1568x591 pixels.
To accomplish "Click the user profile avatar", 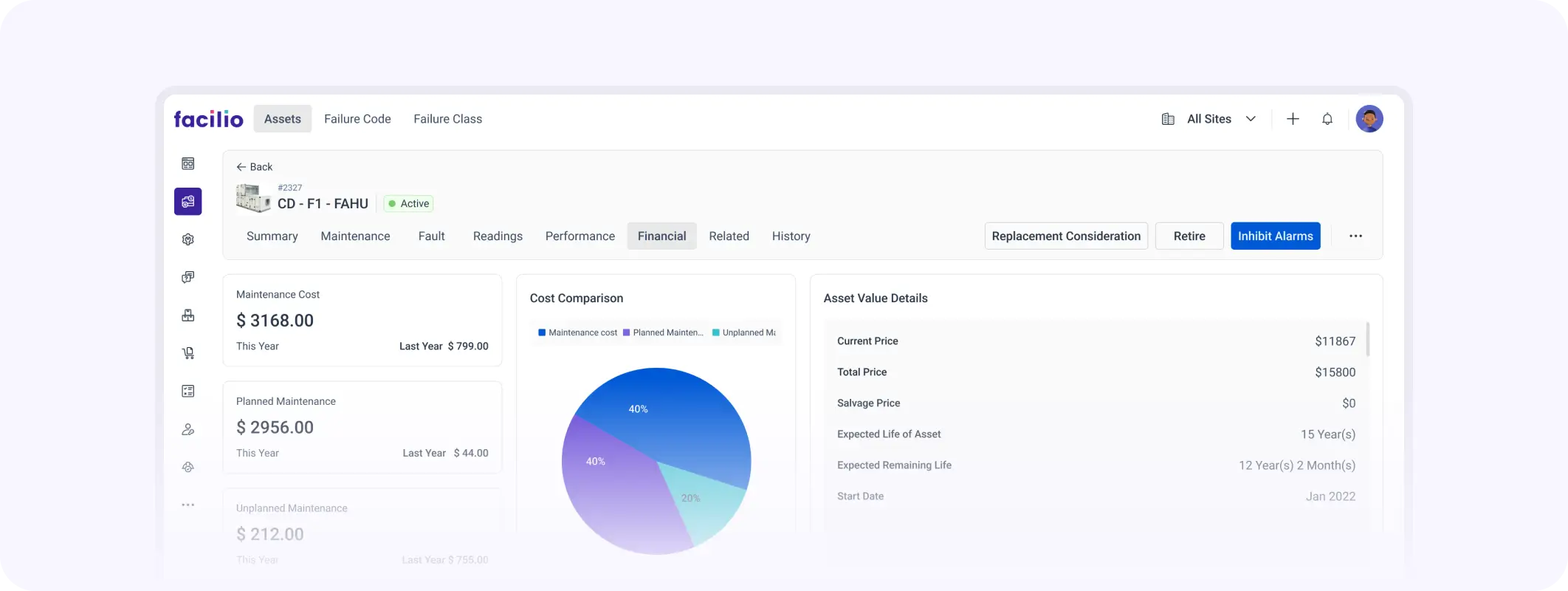I will 1369,119.
